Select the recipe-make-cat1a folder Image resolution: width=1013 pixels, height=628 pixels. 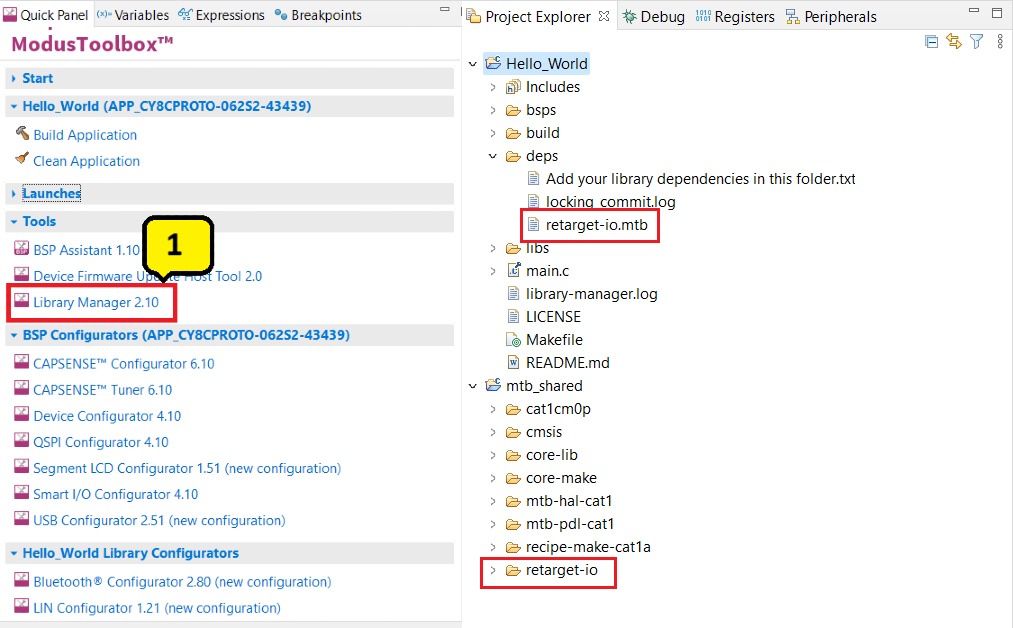pyautogui.click(x=588, y=547)
